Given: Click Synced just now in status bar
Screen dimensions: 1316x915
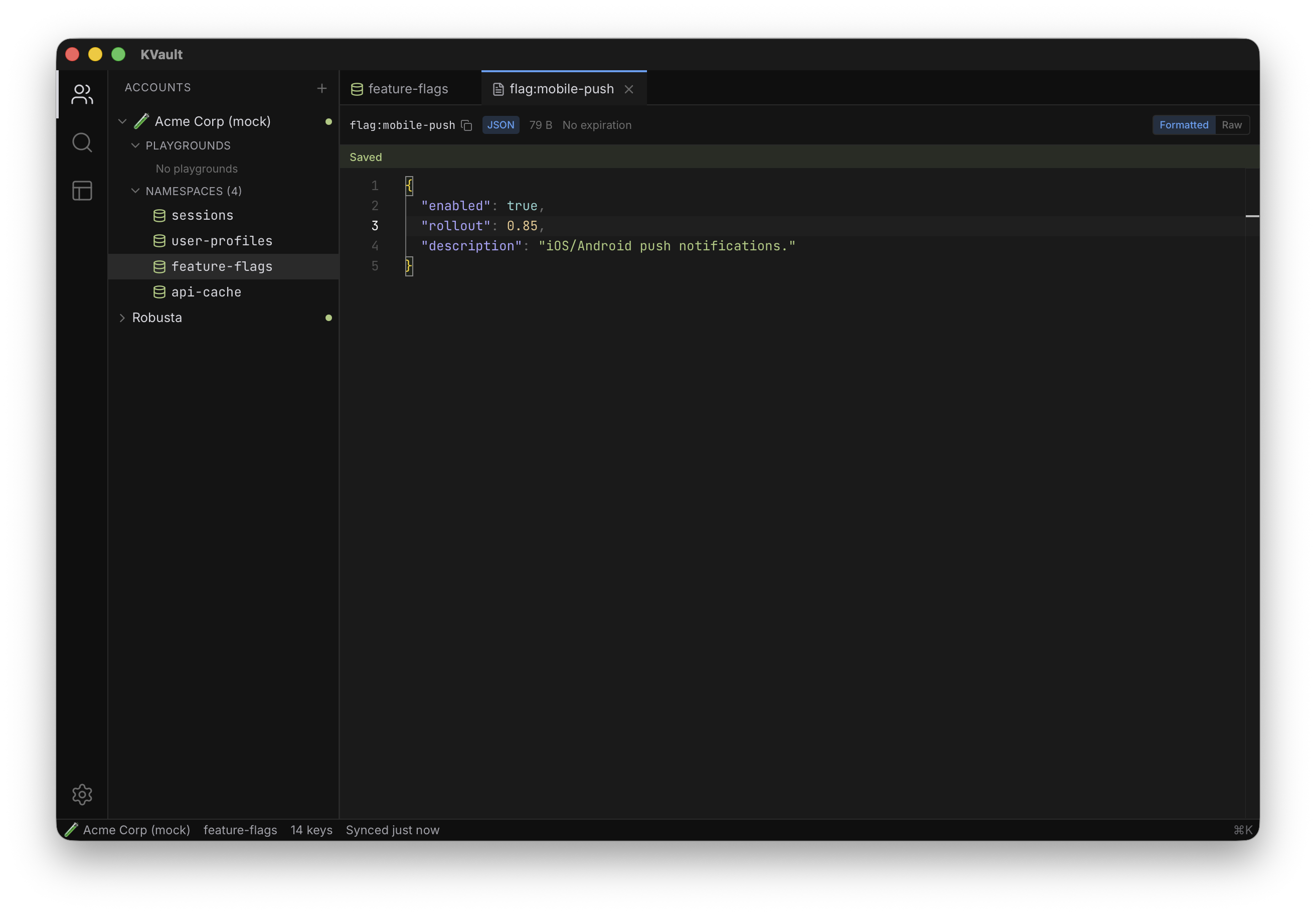Looking at the screenshot, I should pos(392,830).
